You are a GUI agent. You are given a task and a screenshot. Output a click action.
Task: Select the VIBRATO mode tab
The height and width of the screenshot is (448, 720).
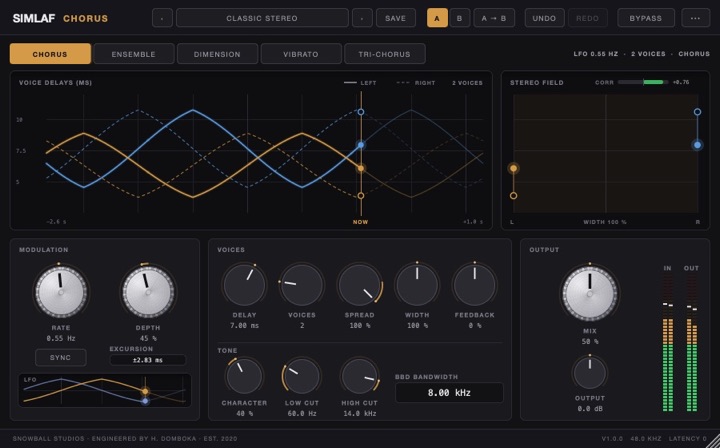(301, 54)
